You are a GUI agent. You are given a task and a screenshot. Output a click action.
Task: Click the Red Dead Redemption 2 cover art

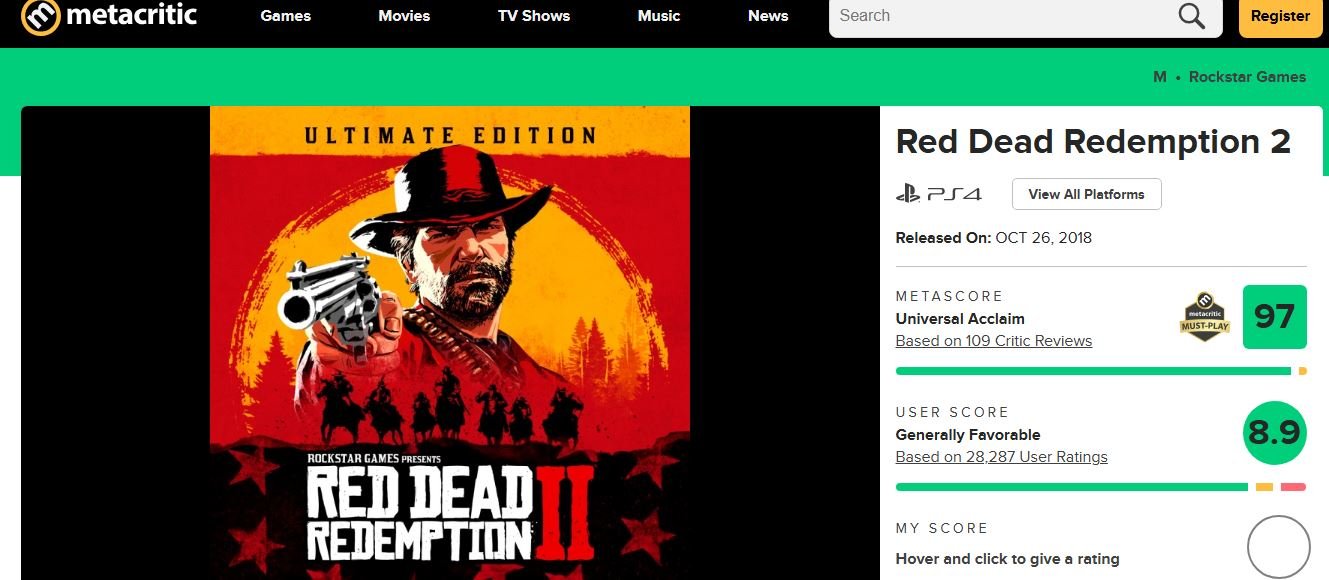click(449, 340)
